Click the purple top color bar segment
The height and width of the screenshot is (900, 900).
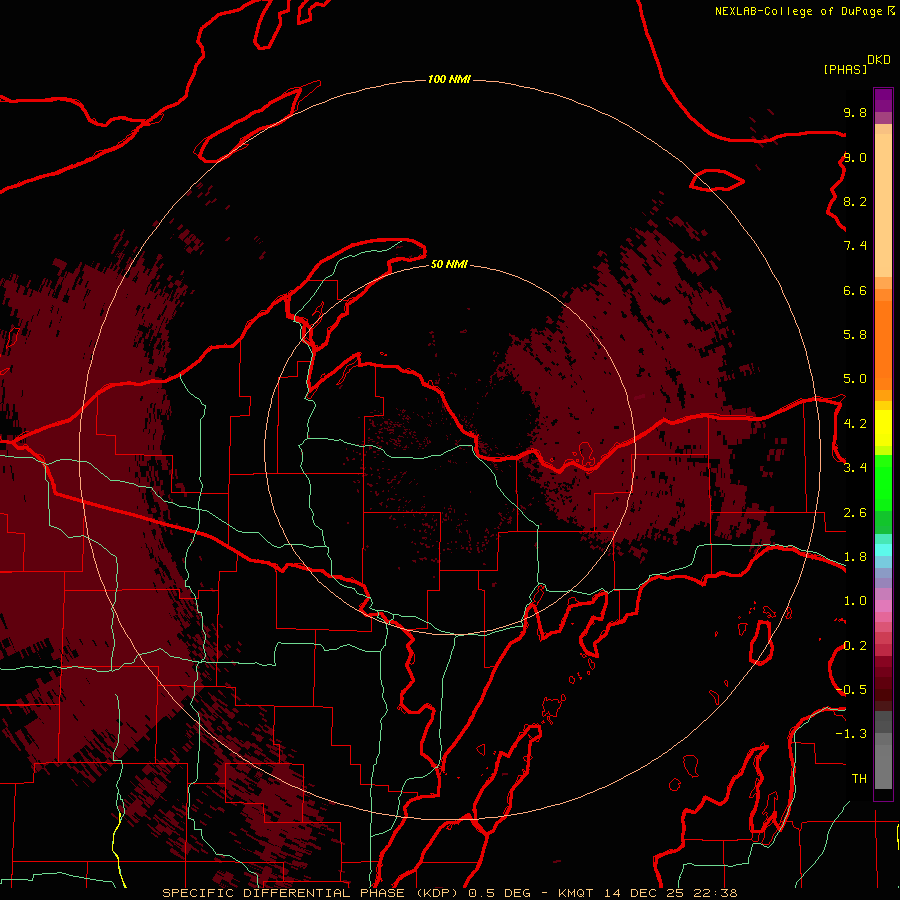pos(883,100)
